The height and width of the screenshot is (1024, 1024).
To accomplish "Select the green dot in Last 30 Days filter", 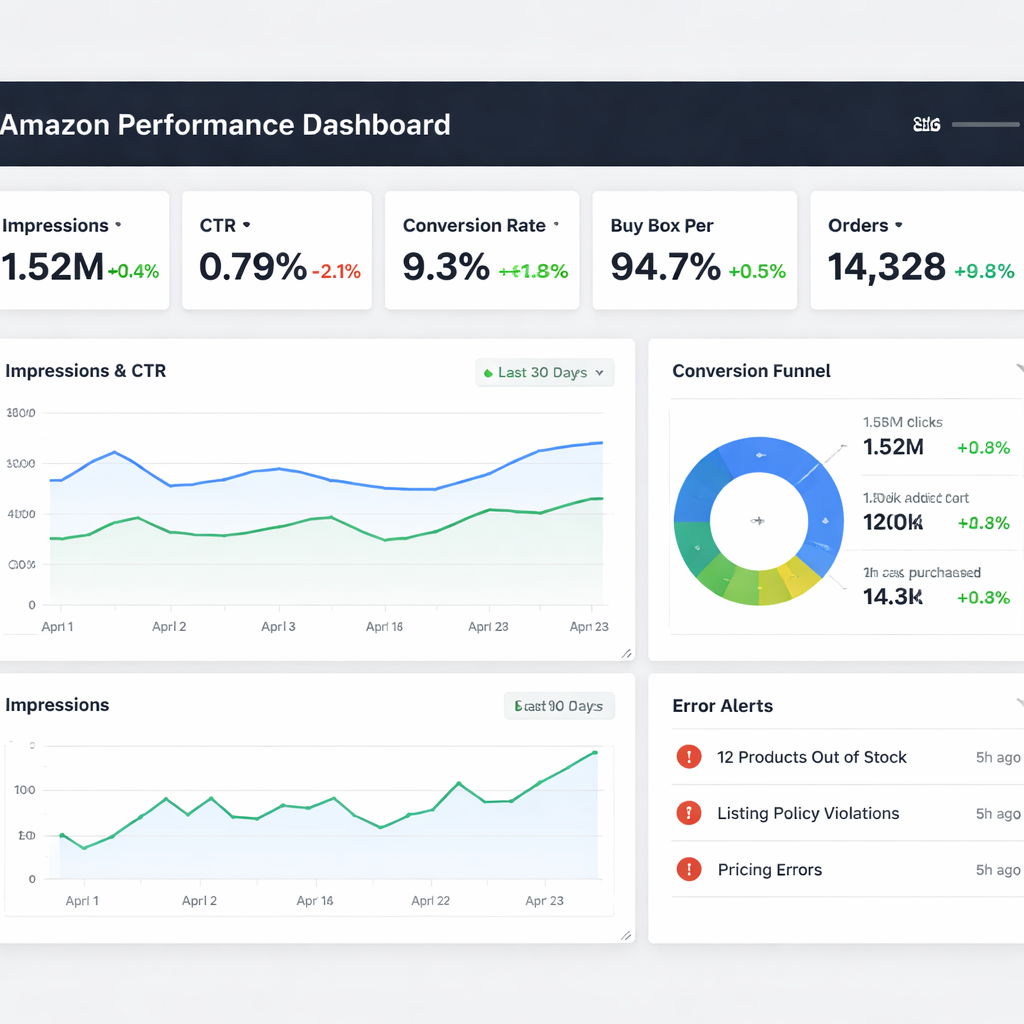I will 491,372.
